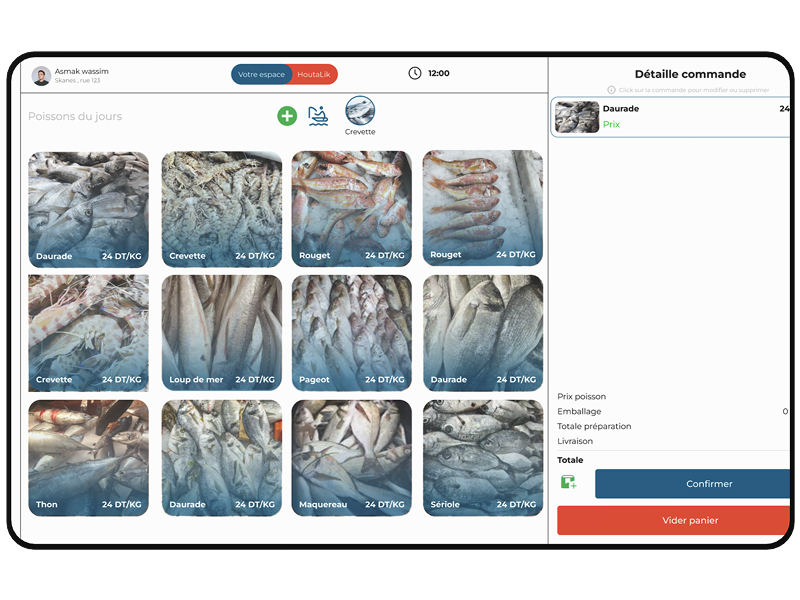This screenshot has height=600, width=800.
Task: Click the green plus add-fish icon
Action: click(x=287, y=116)
